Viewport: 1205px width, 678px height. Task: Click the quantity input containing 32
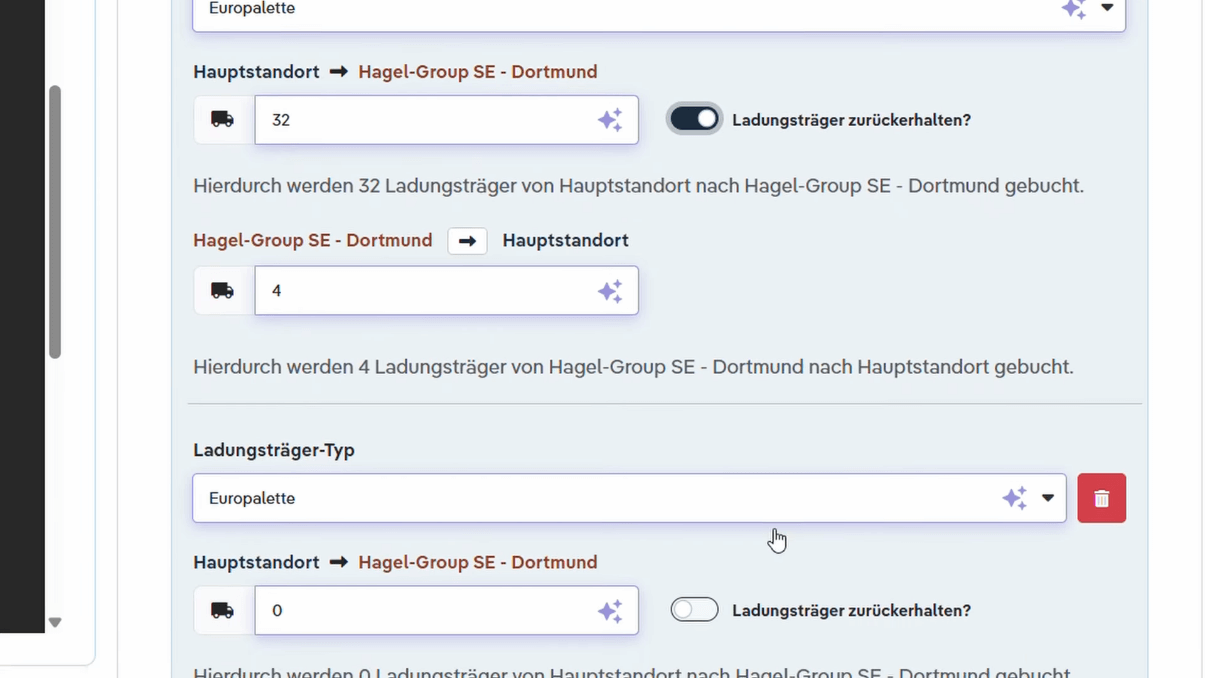446,120
